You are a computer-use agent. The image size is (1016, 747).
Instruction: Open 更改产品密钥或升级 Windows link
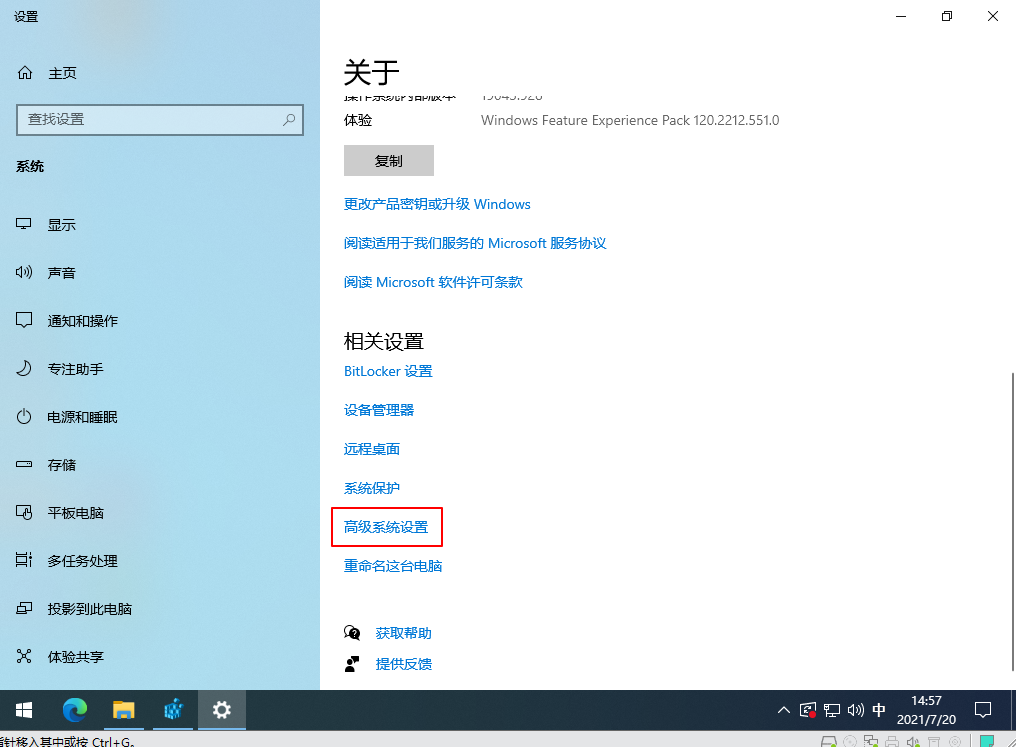437,204
